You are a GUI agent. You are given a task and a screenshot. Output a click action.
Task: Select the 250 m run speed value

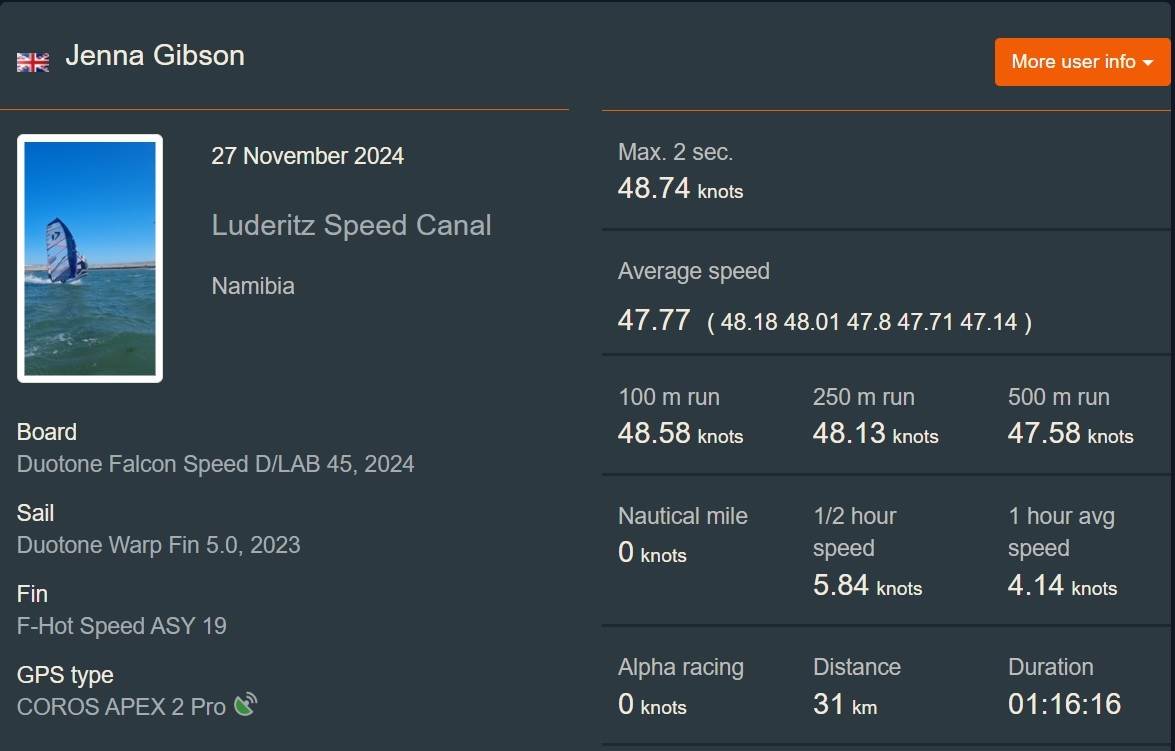[875, 433]
